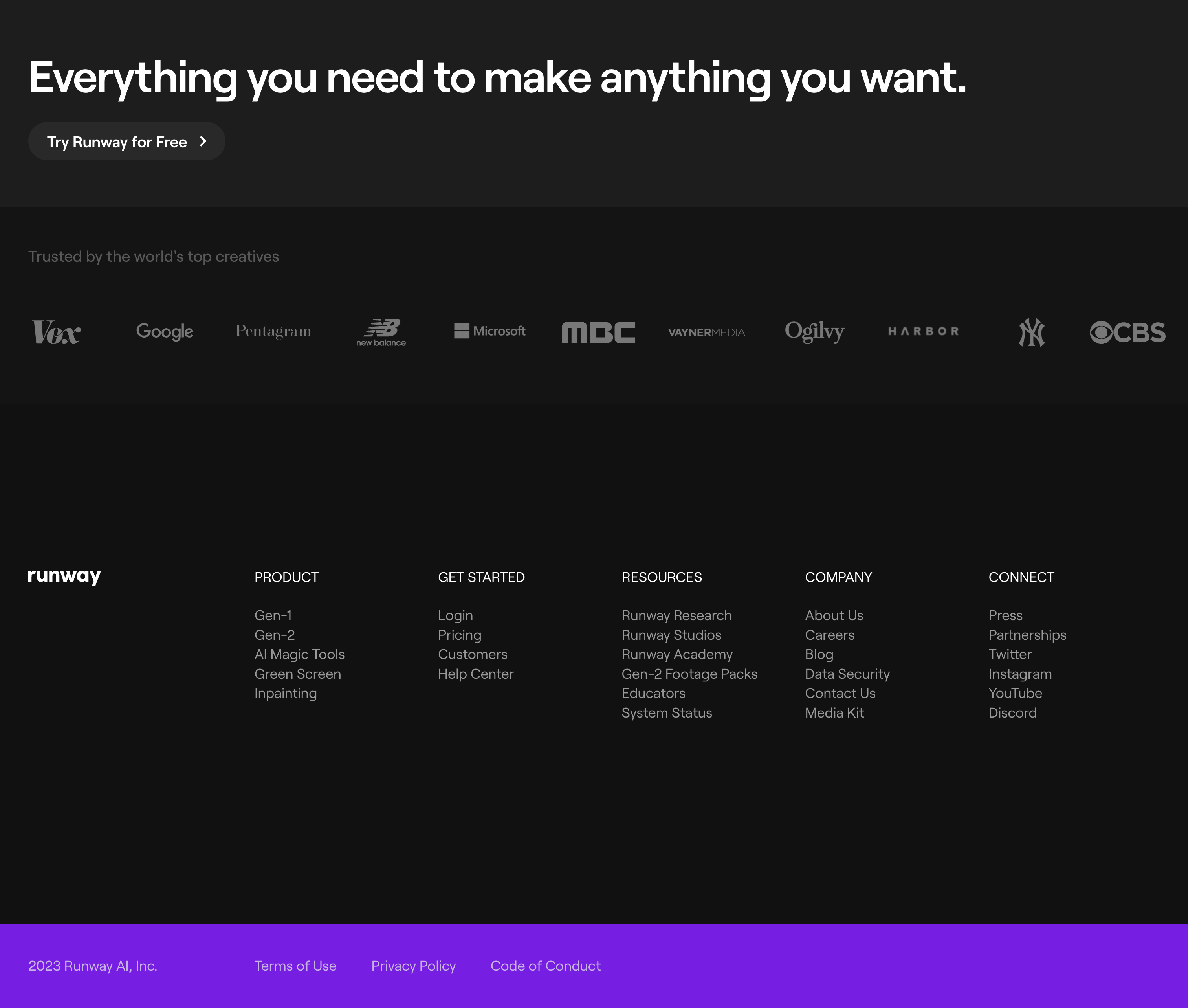
Task: Open the Discord link
Action: pyautogui.click(x=1013, y=712)
